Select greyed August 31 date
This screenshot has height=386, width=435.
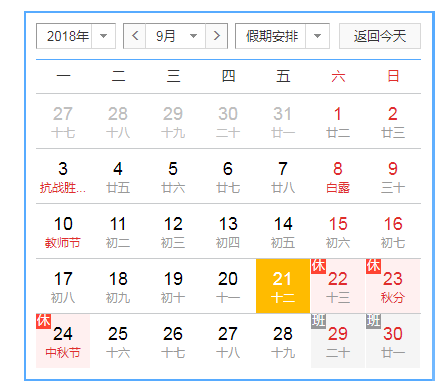point(283,121)
